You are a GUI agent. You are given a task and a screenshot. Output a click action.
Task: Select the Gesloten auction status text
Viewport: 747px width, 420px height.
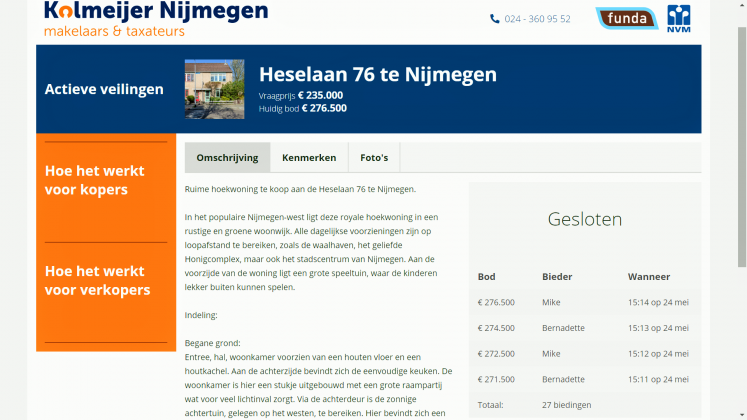click(585, 219)
